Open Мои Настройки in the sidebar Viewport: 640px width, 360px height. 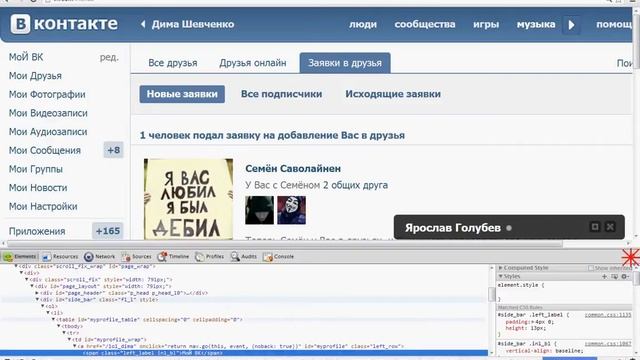coord(43,207)
